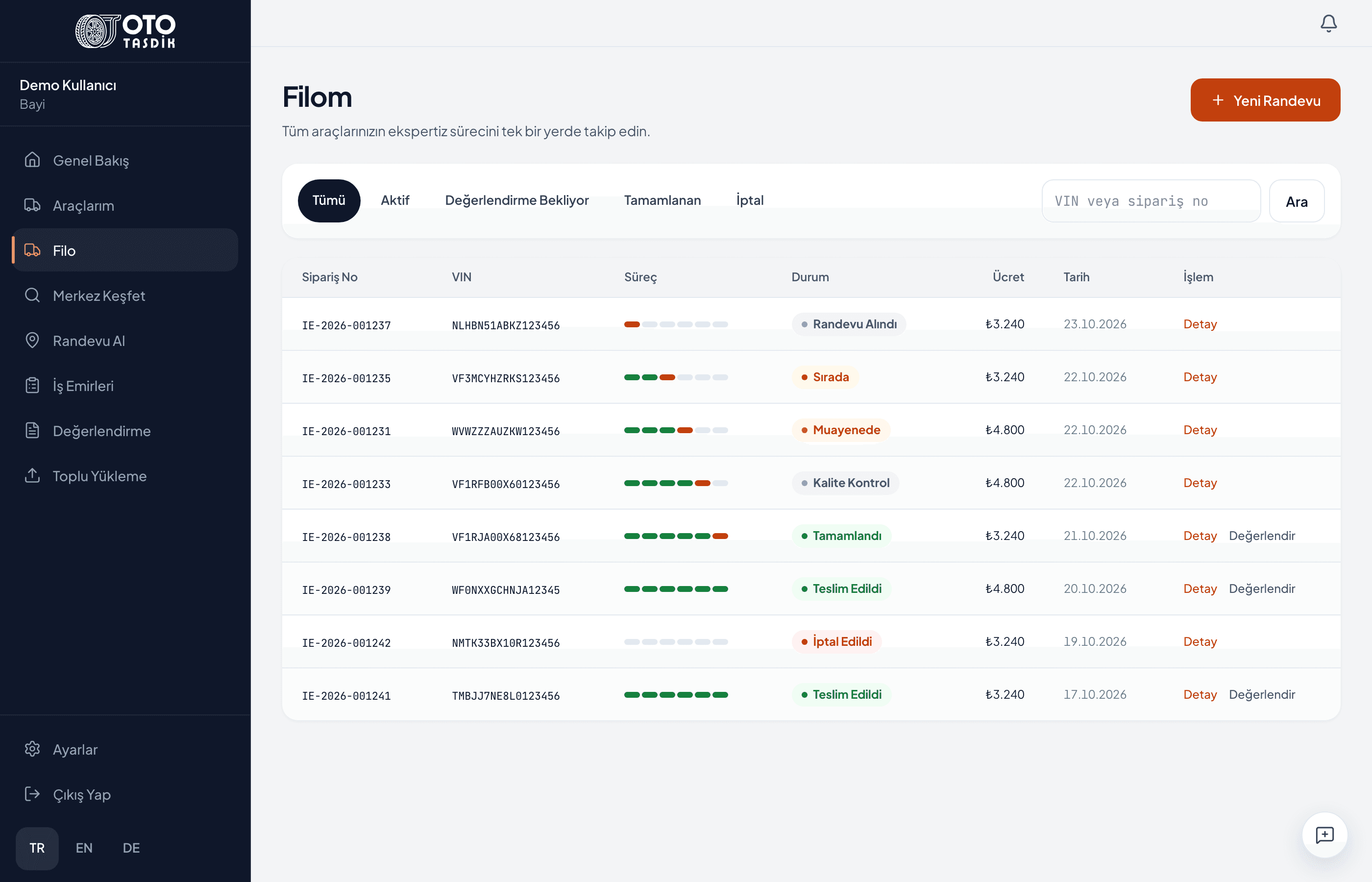Switch language to DE
The width and height of the screenshot is (1372, 882).
pos(131,848)
